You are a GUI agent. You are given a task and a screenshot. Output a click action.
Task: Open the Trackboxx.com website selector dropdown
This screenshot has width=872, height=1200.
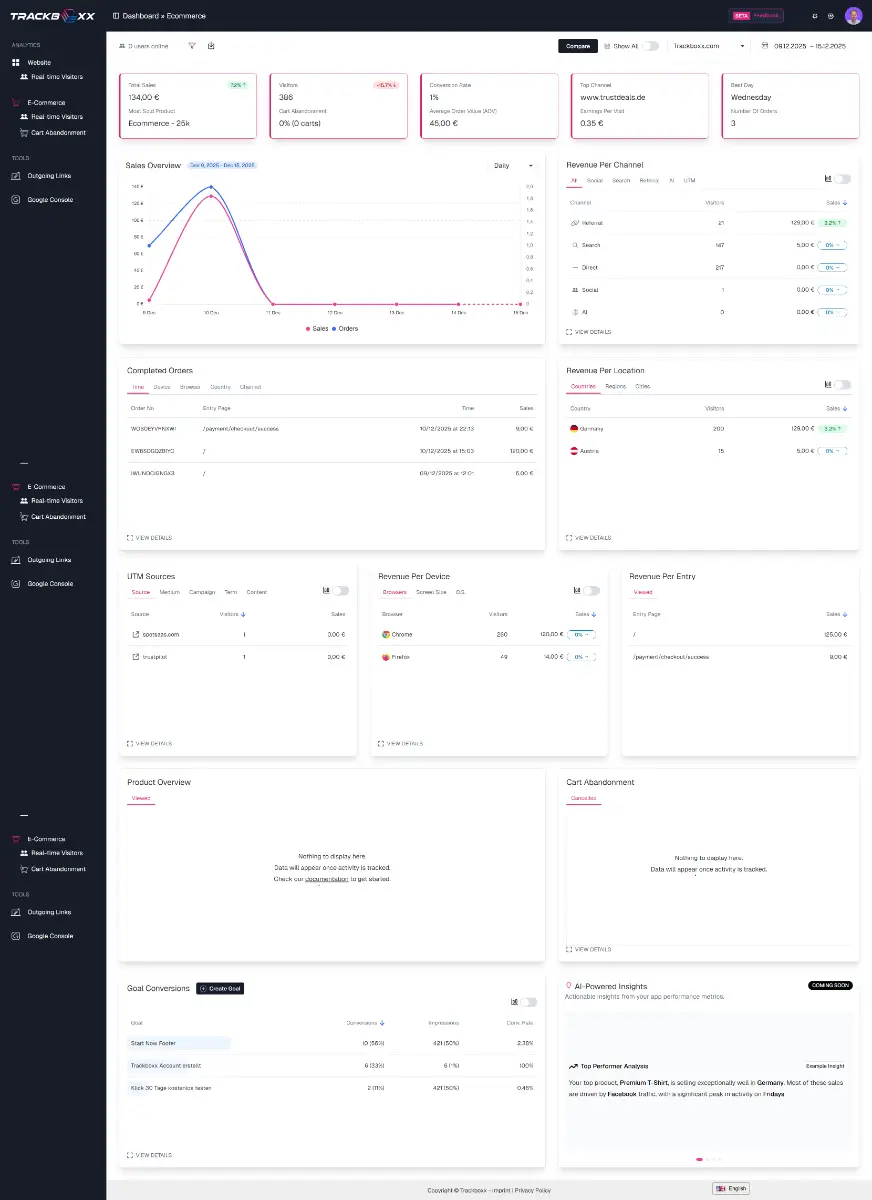pyautogui.click(x=709, y=46)
